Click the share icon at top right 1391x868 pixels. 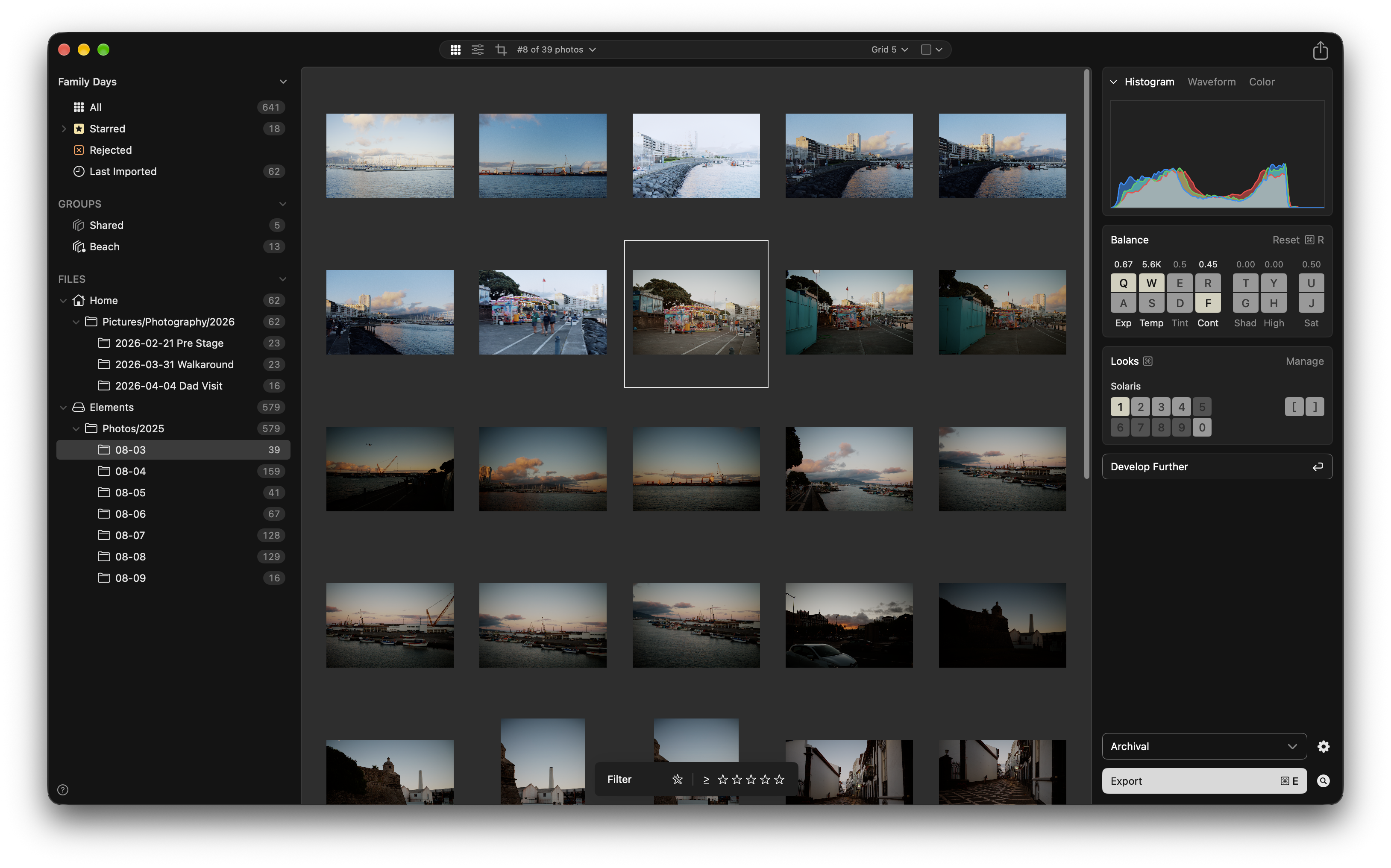[x=1321, y=50]
